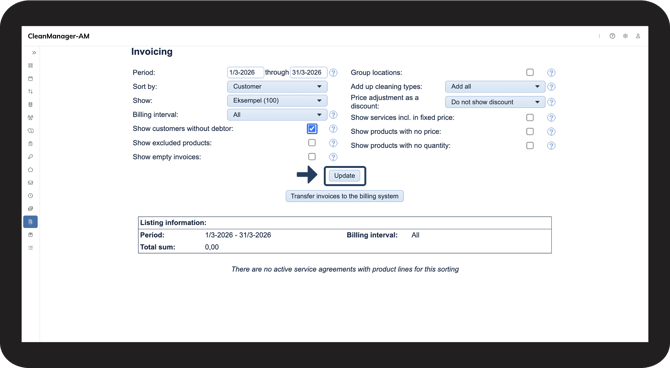The image size is (670, 368).
Task: Click help icon for Show products with no price
Action: (551, 132)
